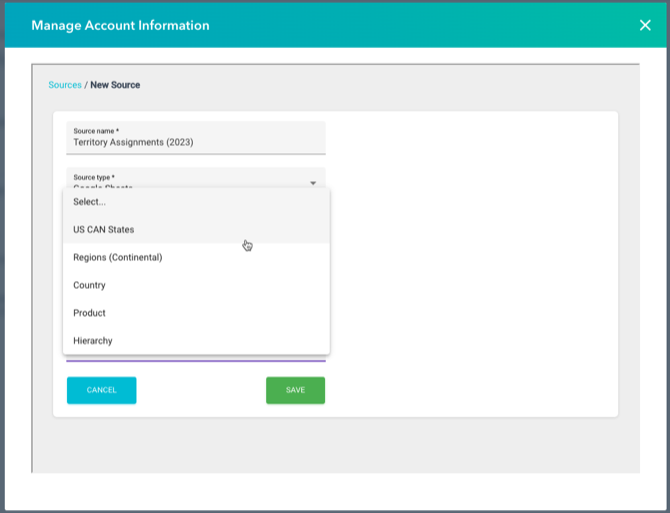The height and width of the screenshot is (513, 670).
Task: Open the Sources breadcrumb link
Action: coord(65,85)
